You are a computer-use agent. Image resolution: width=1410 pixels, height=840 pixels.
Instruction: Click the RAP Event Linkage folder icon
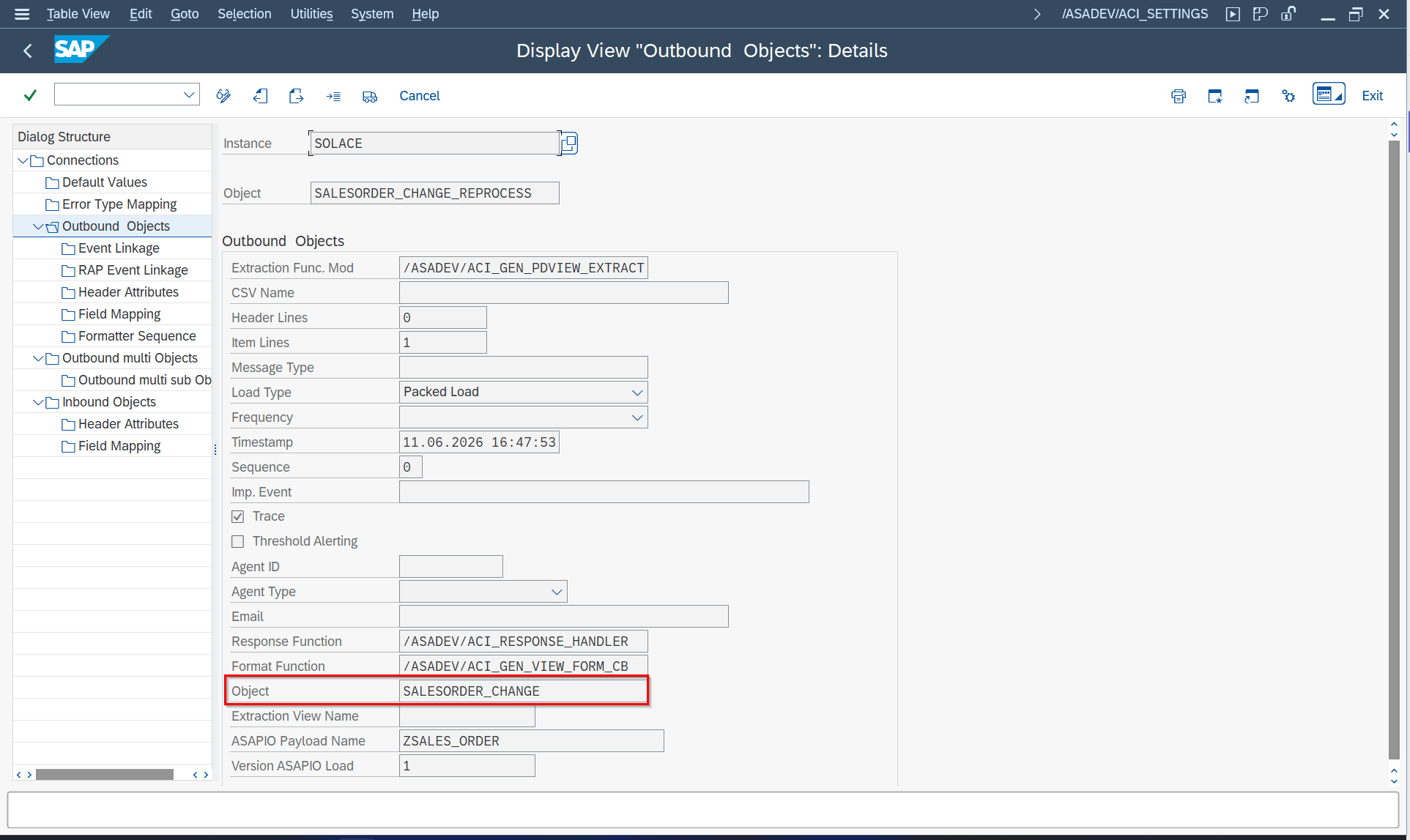[68, 271]
